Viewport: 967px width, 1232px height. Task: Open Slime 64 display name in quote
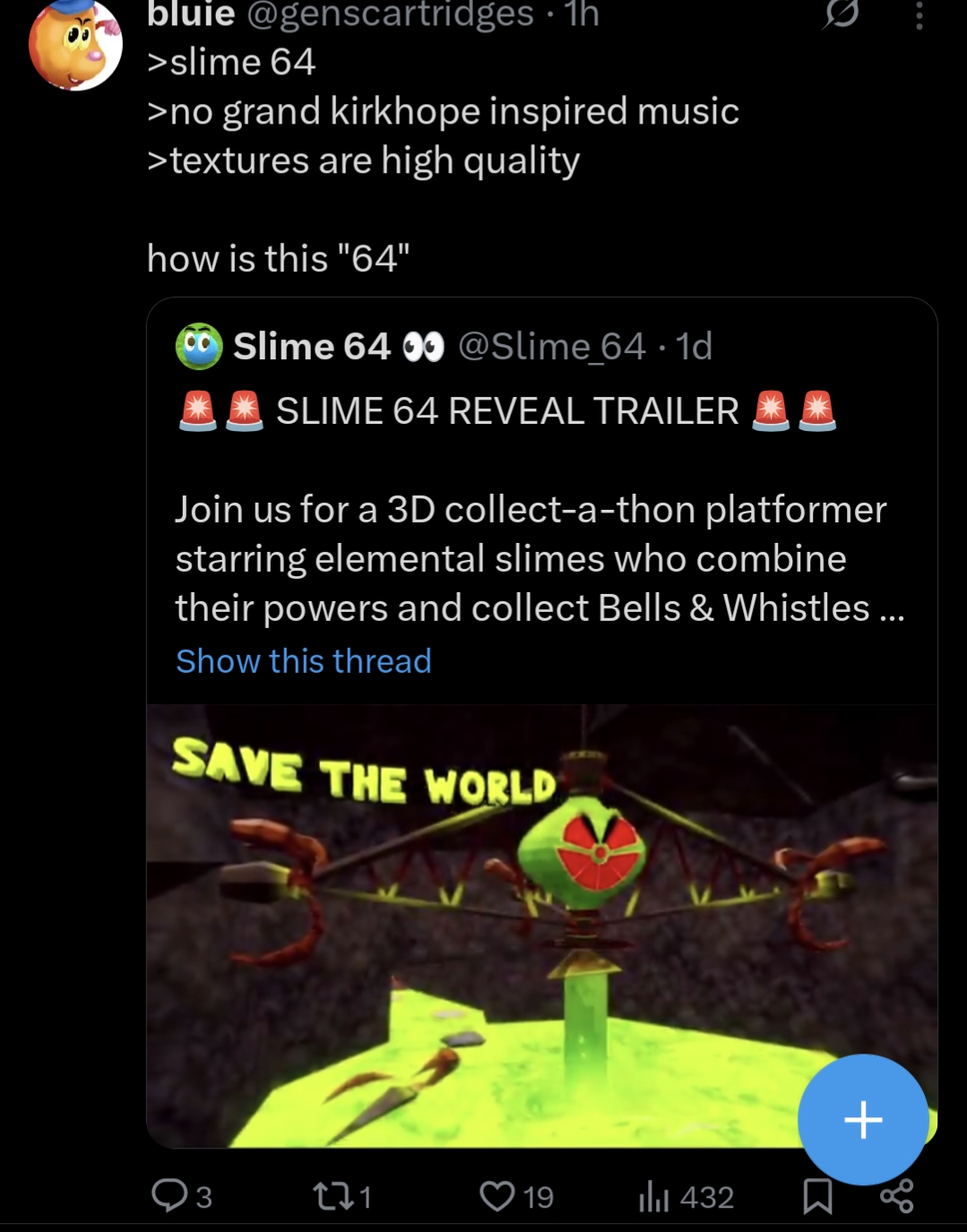pos(312,346)
